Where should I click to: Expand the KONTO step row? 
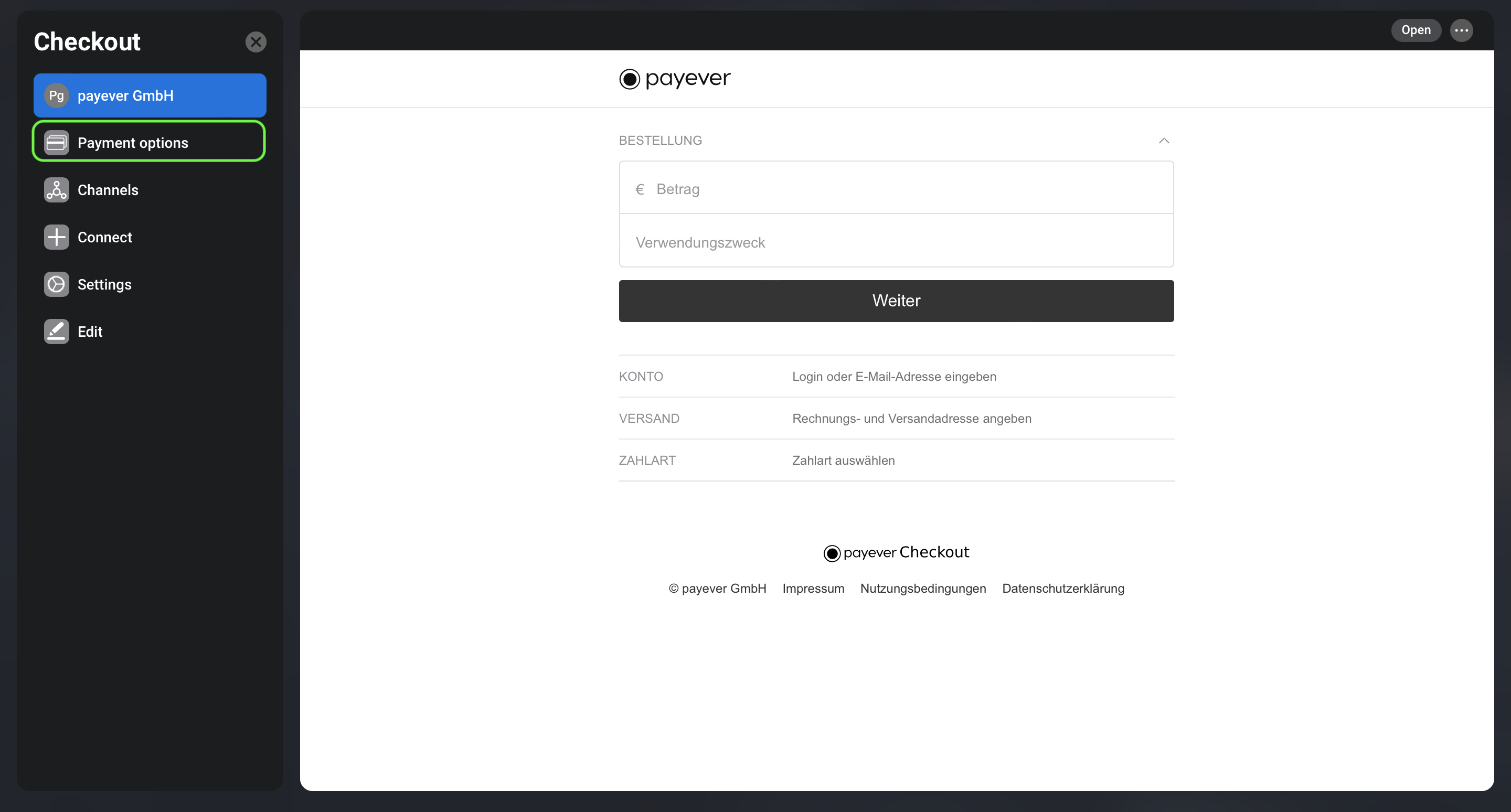pyautogui.click(x=896, y=377)
